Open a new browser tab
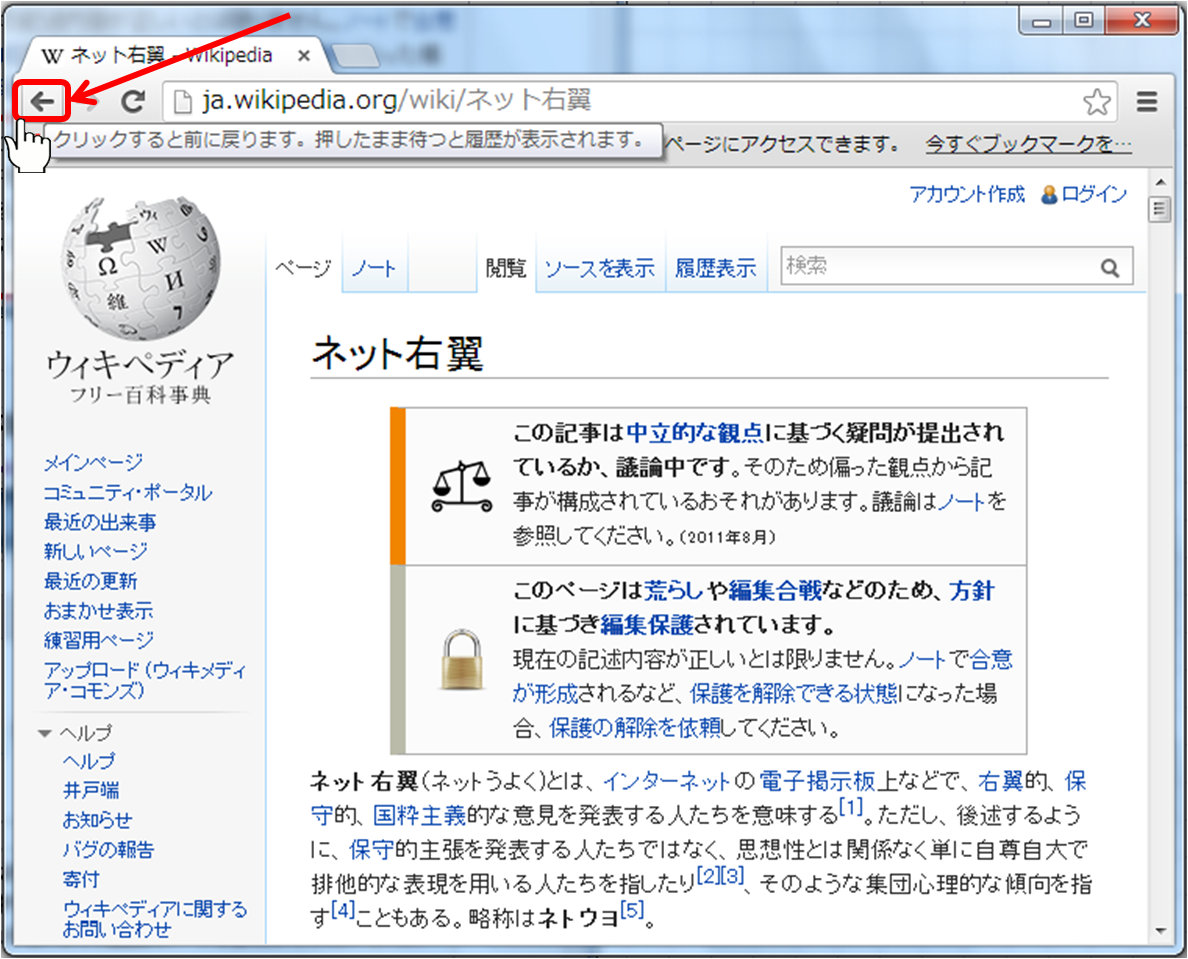The height and width of the screenshot is (959, 1188). (355, 55)
